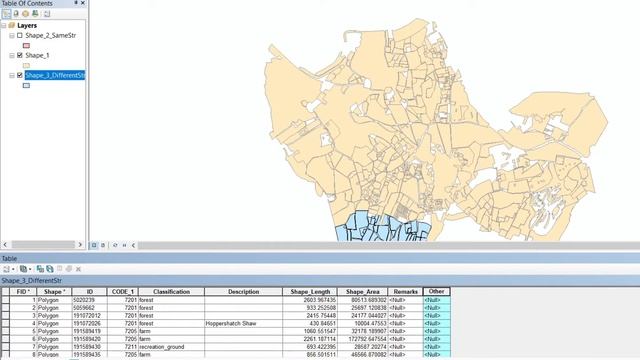Click Zoom To Selected table icon
This screenshot has height=360, width=640.
[69, 269]
